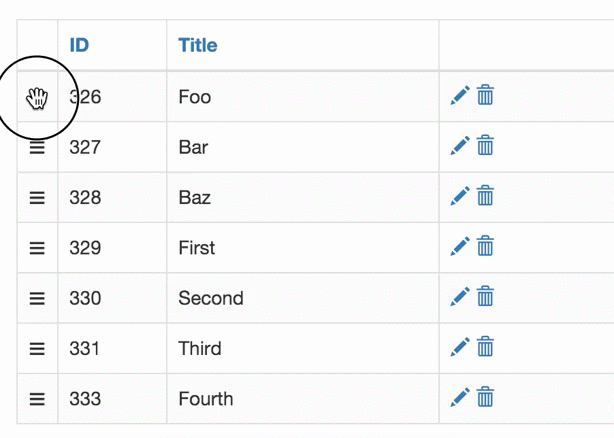Click the trash icon for Bar

click(x=485, y=145)
